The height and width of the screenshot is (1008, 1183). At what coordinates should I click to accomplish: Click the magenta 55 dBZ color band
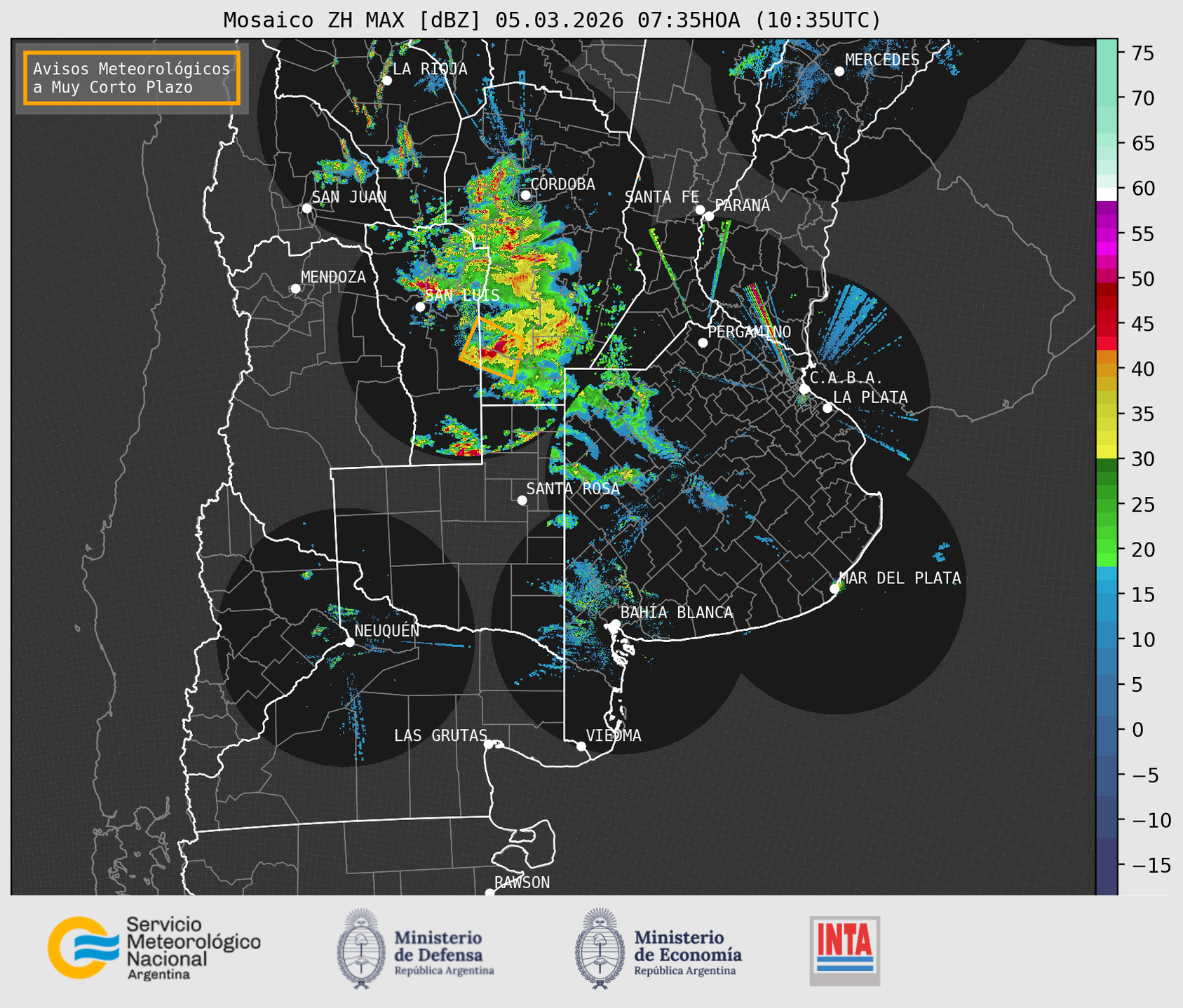(x=1107, y=234)
